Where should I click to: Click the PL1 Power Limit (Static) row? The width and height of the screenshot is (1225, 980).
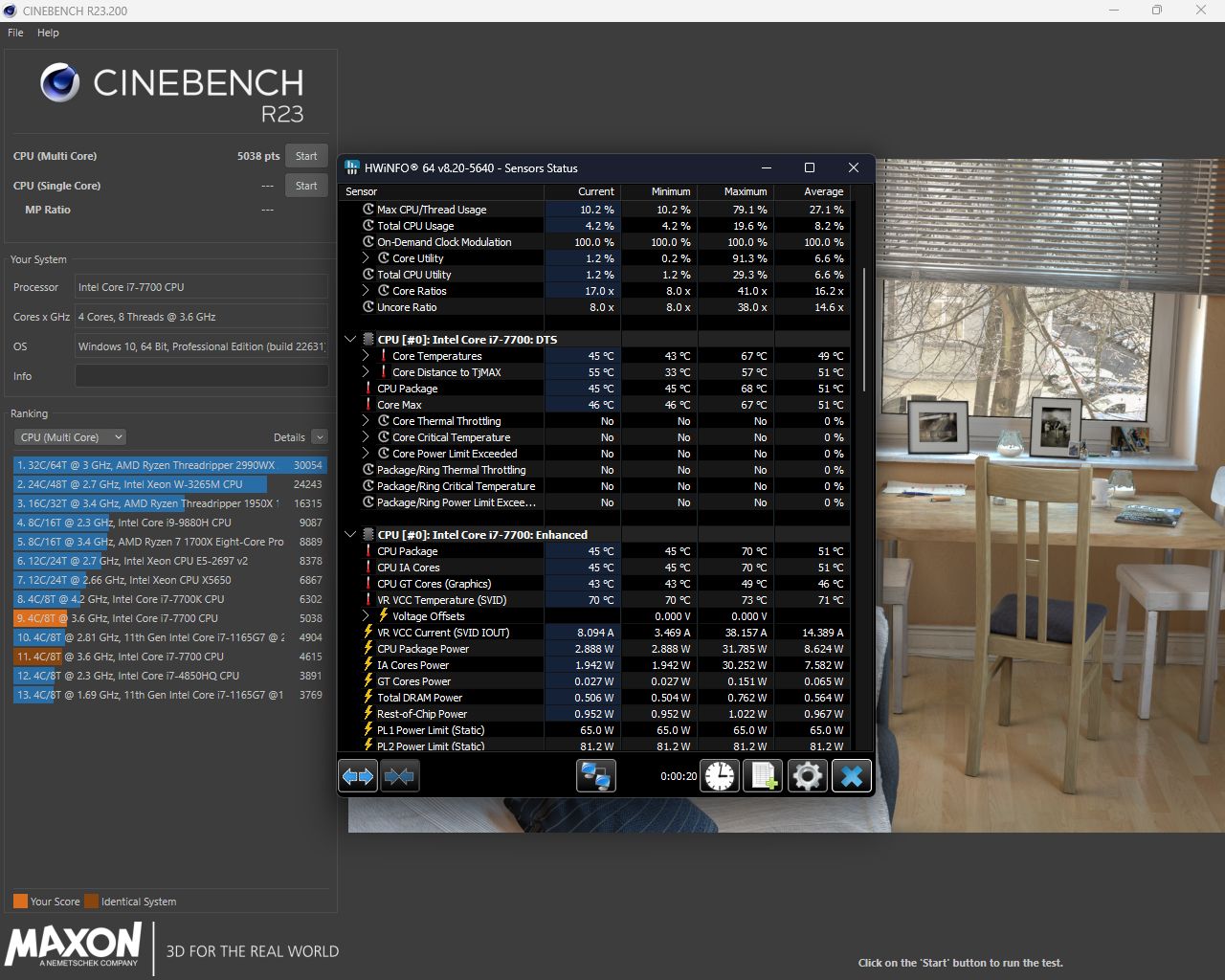pyautogui.click(x=595, y=729)
